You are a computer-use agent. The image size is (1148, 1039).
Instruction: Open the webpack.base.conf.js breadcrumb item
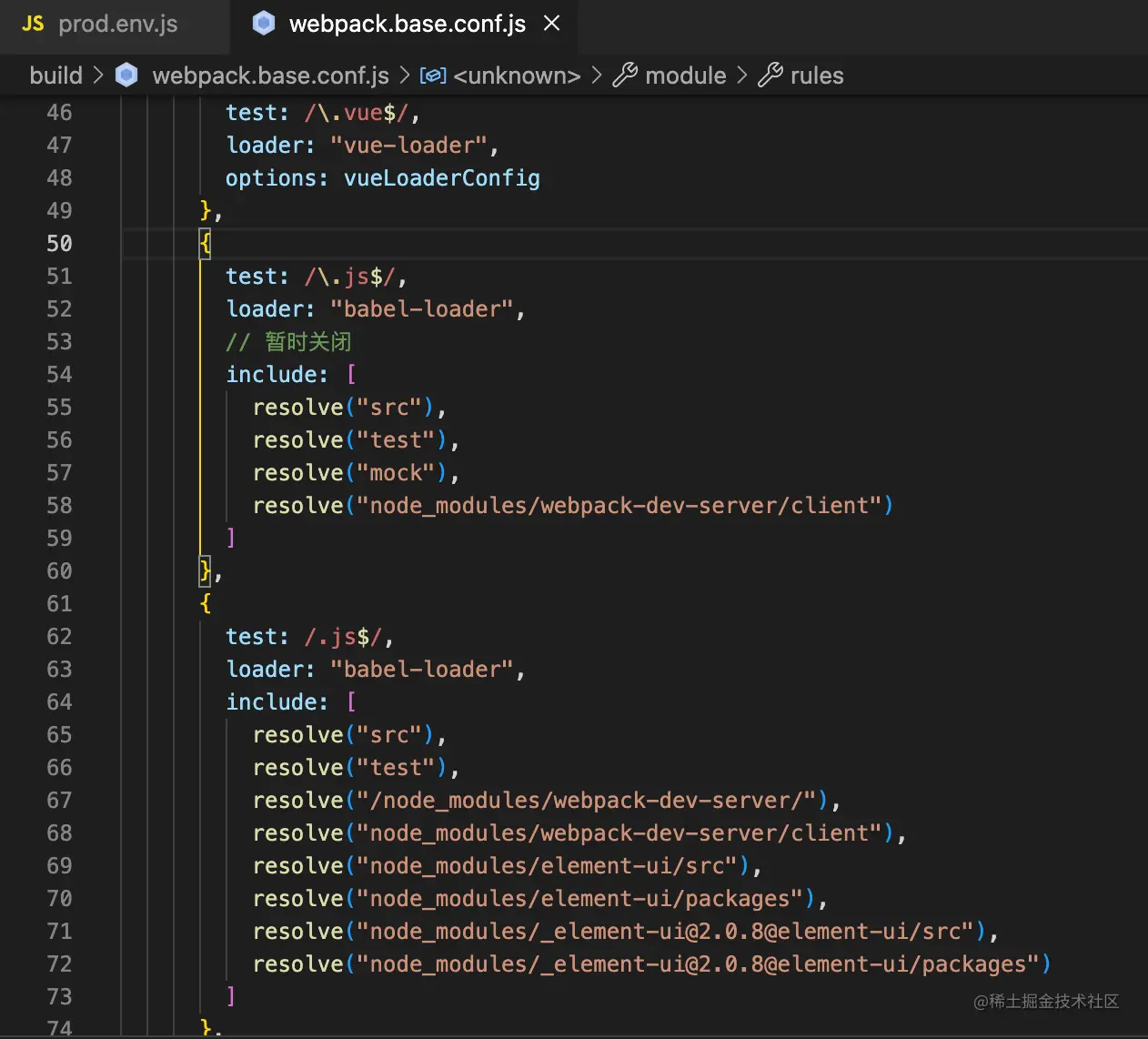pos(270,76)
